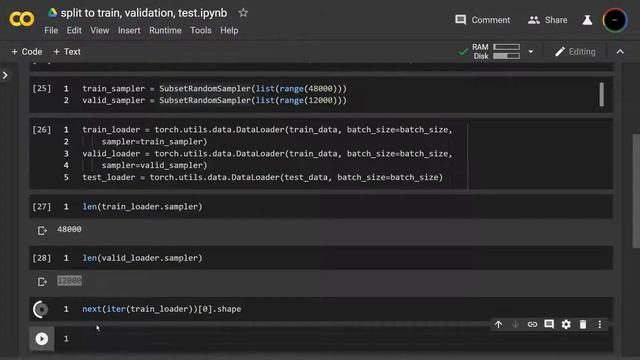This screenshot has width=640, height=360.
Task: Click the valid_sampler line in cell 25
Action: pyautogui.click(x=214, y=100)
